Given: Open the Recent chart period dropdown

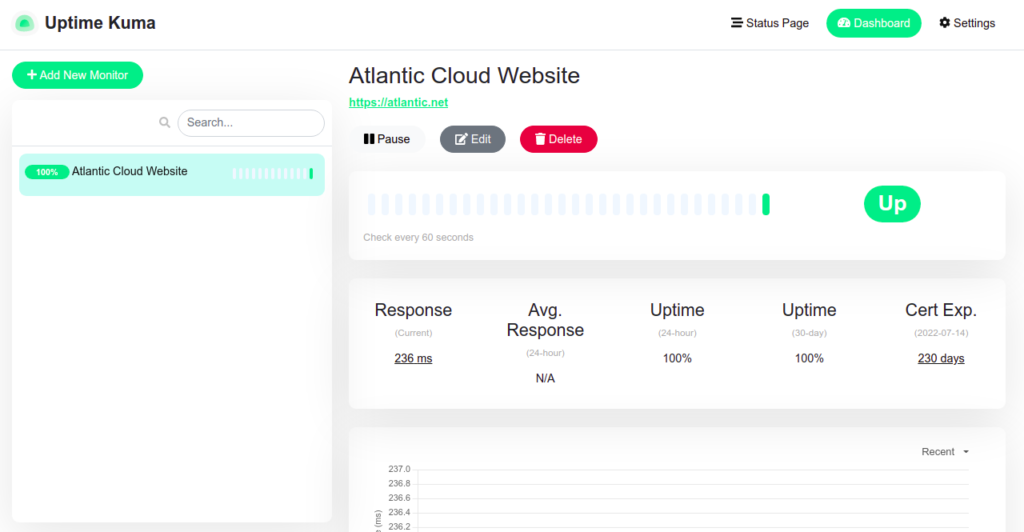Looking at the screenshot, I should click(x=945, y=452).
